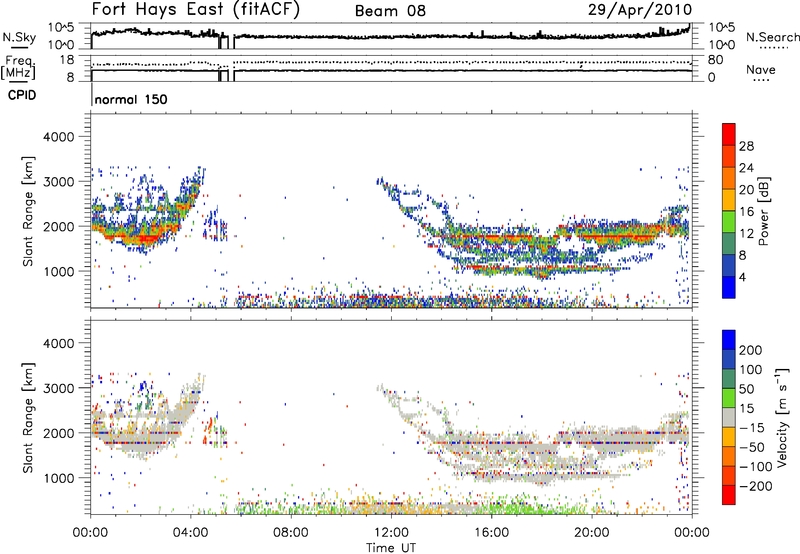
Task: Click the "24" power colorbar tick
Action: coord(746,168)
